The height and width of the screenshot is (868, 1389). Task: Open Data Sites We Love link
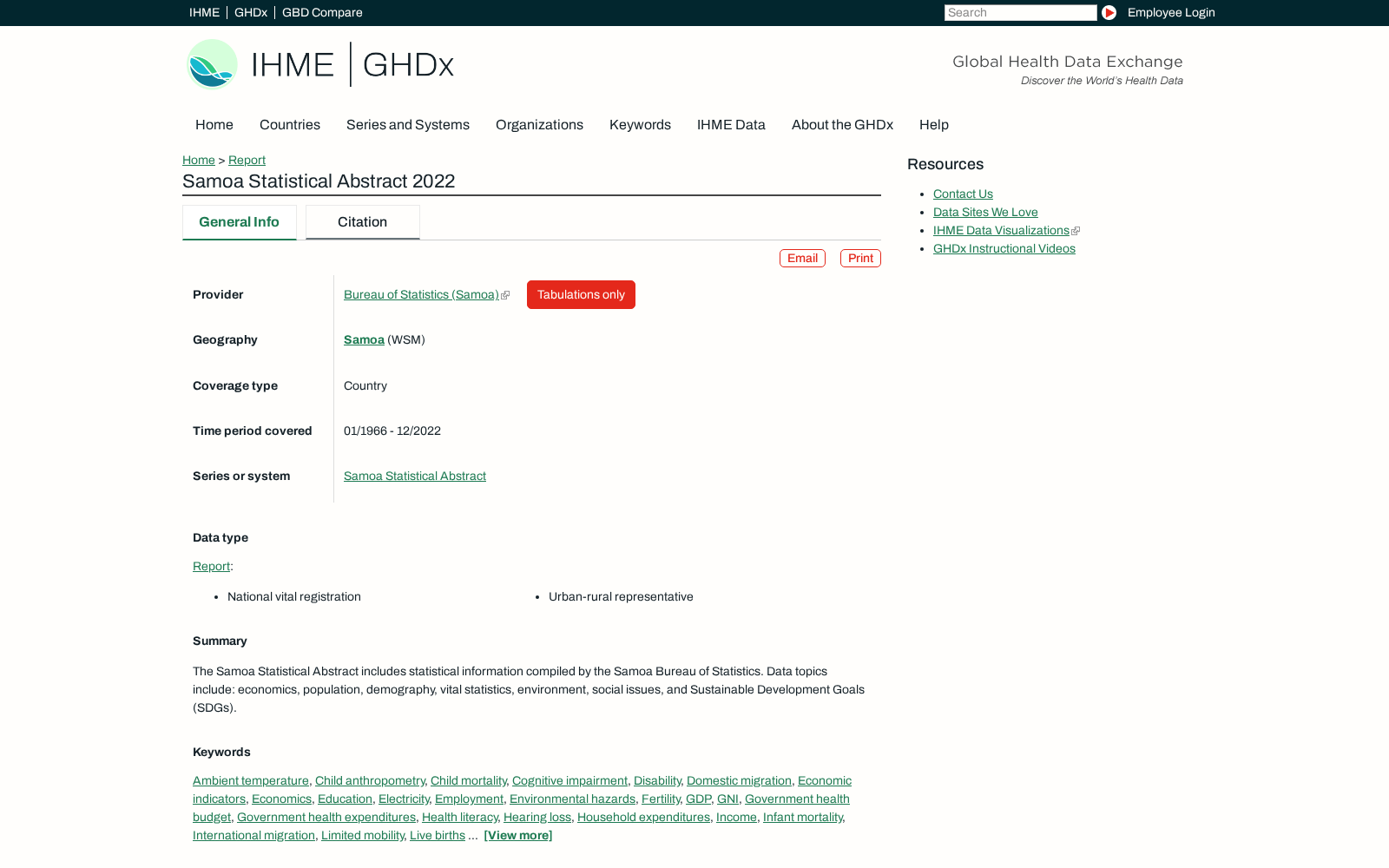985,213
